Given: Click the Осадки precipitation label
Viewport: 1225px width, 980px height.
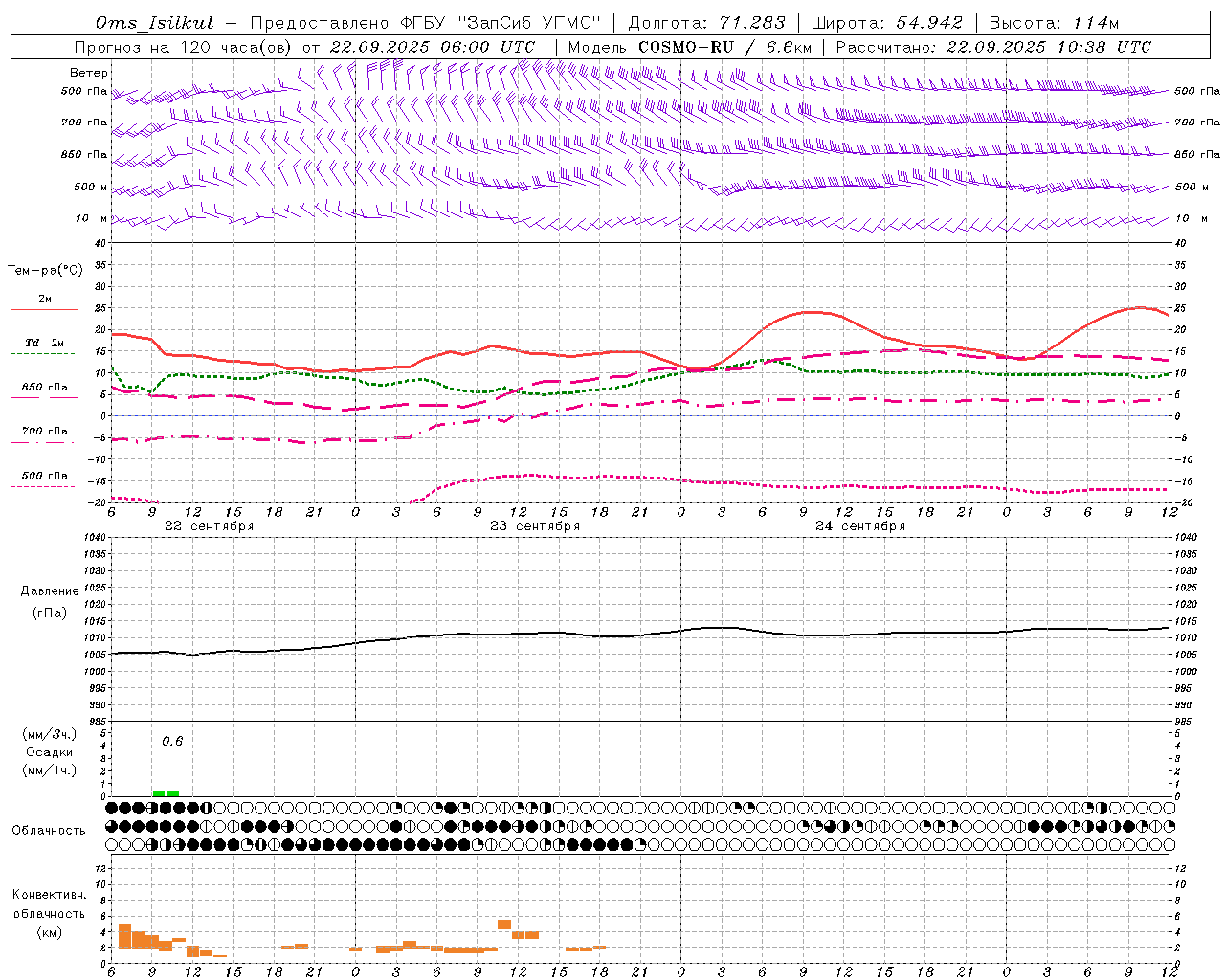Looking at the screenshot, I should coord(51,752).
